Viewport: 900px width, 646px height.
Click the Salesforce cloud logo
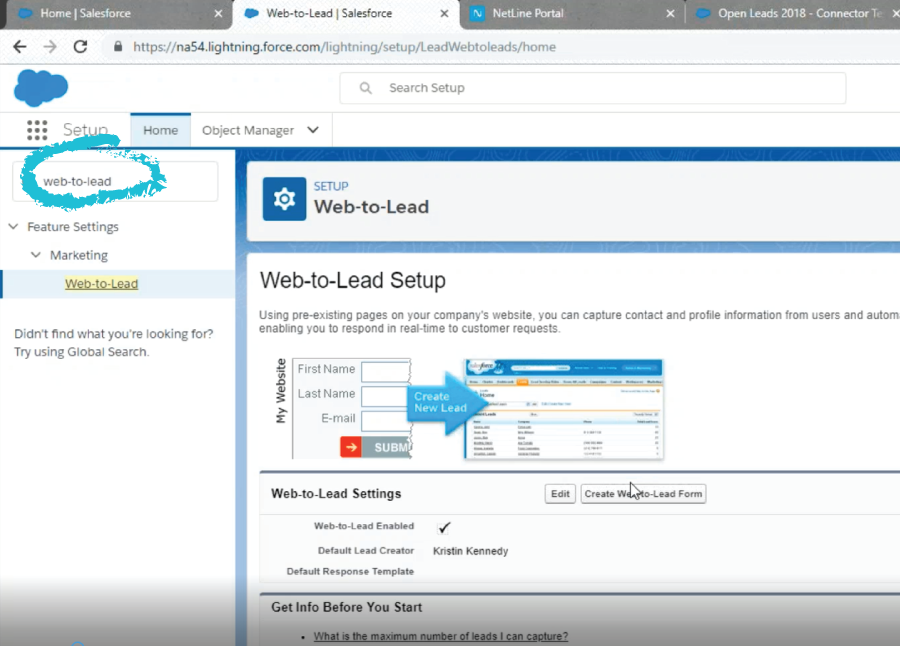[41, 88]
